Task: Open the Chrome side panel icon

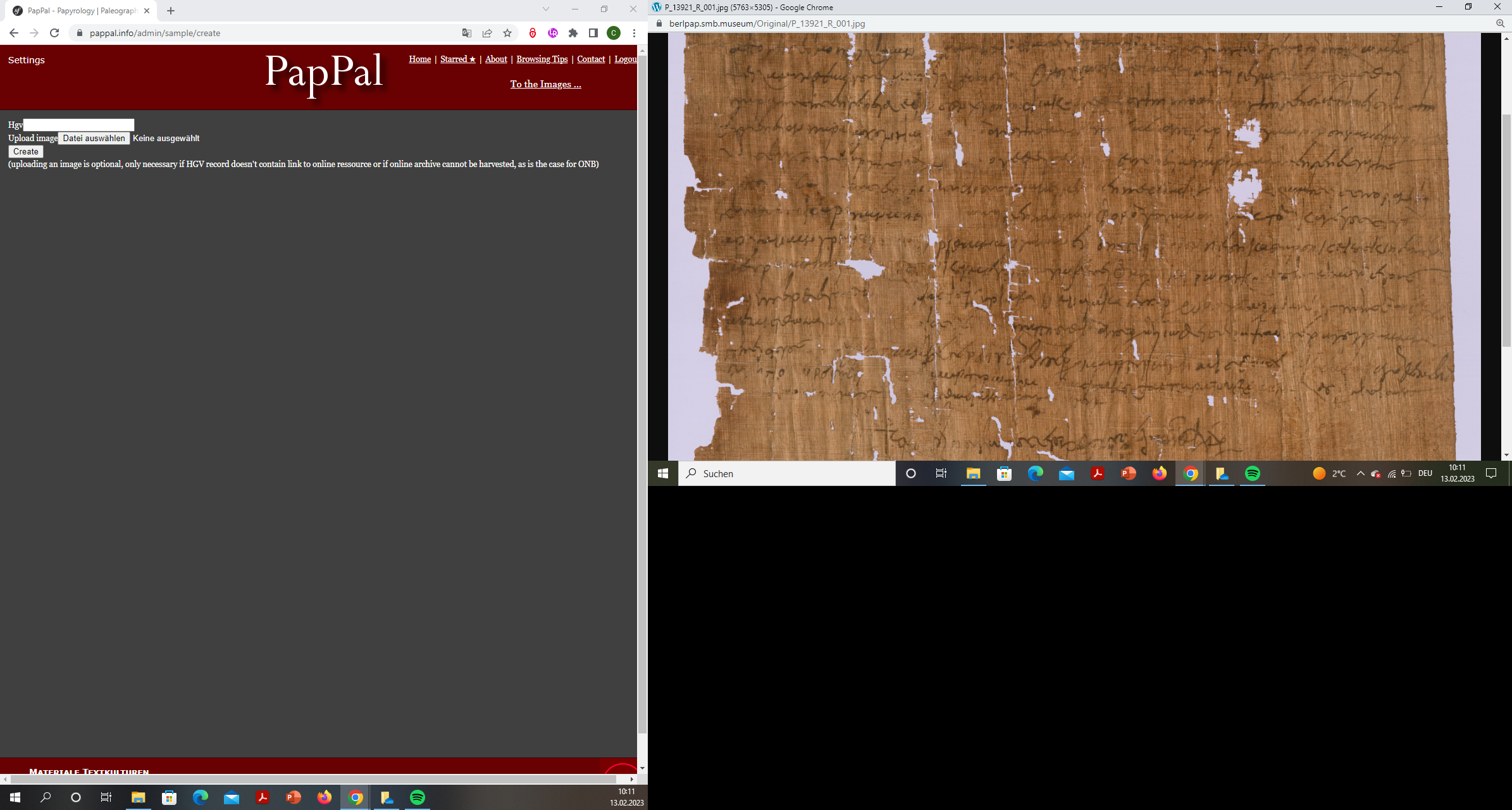Action: 593,33
